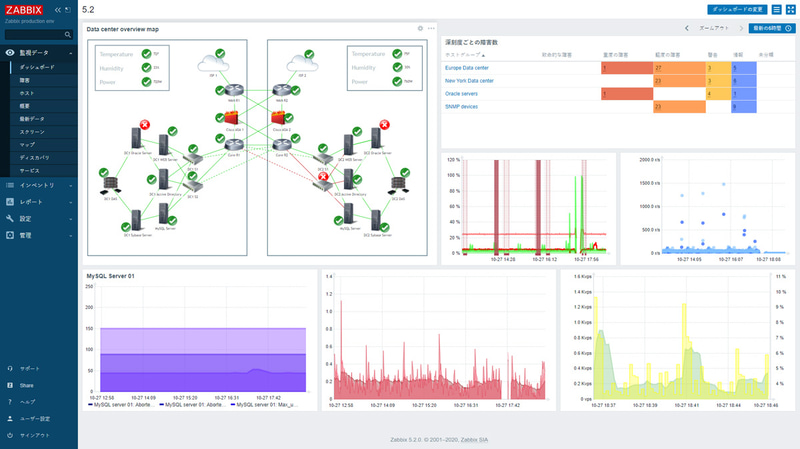800x449 pixels.
Task: Open Europe Data center host group
Action: coord(466,68)
